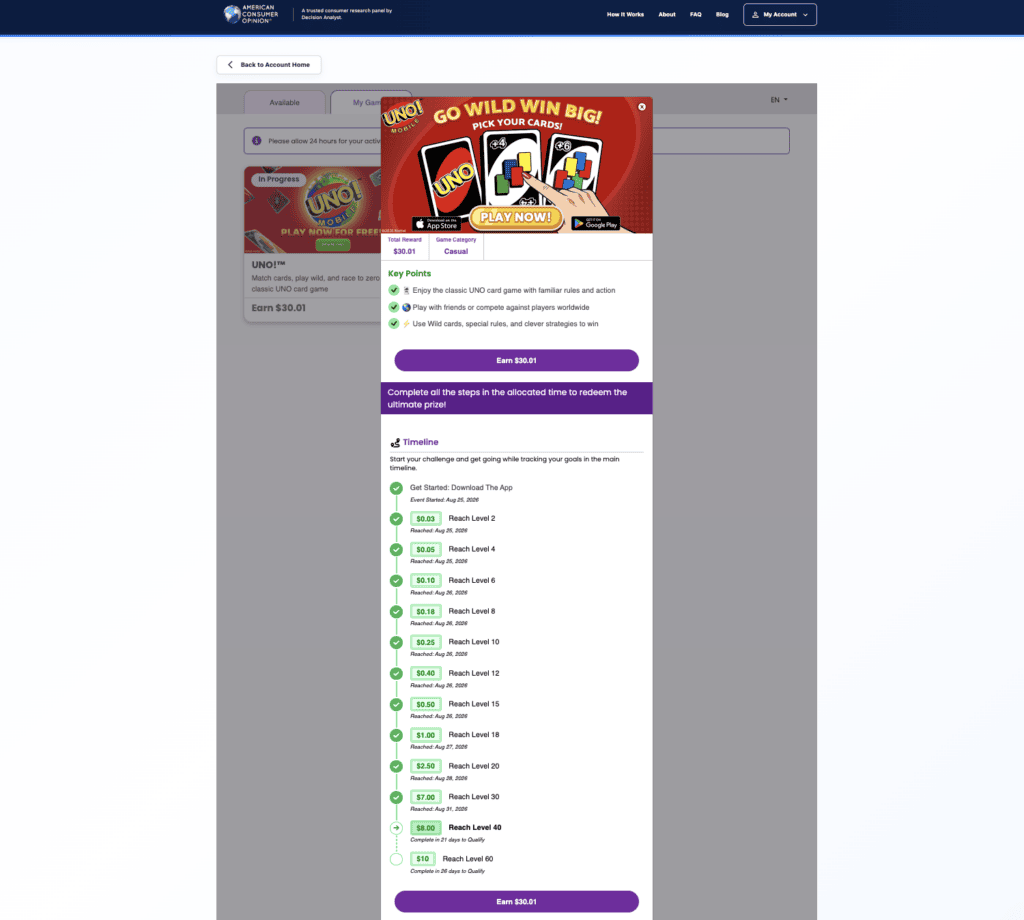Click the checkmark beside Reach Level 20

coord(396,767)
